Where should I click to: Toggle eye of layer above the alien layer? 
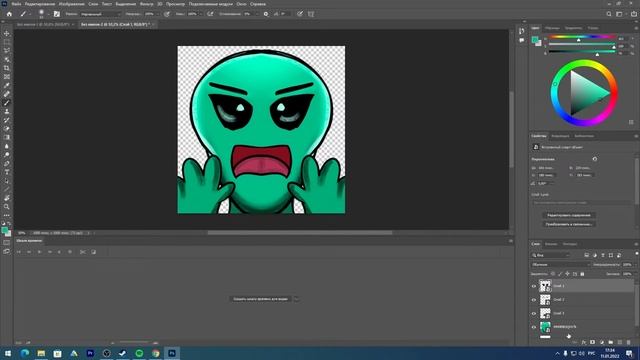(534, 313)
